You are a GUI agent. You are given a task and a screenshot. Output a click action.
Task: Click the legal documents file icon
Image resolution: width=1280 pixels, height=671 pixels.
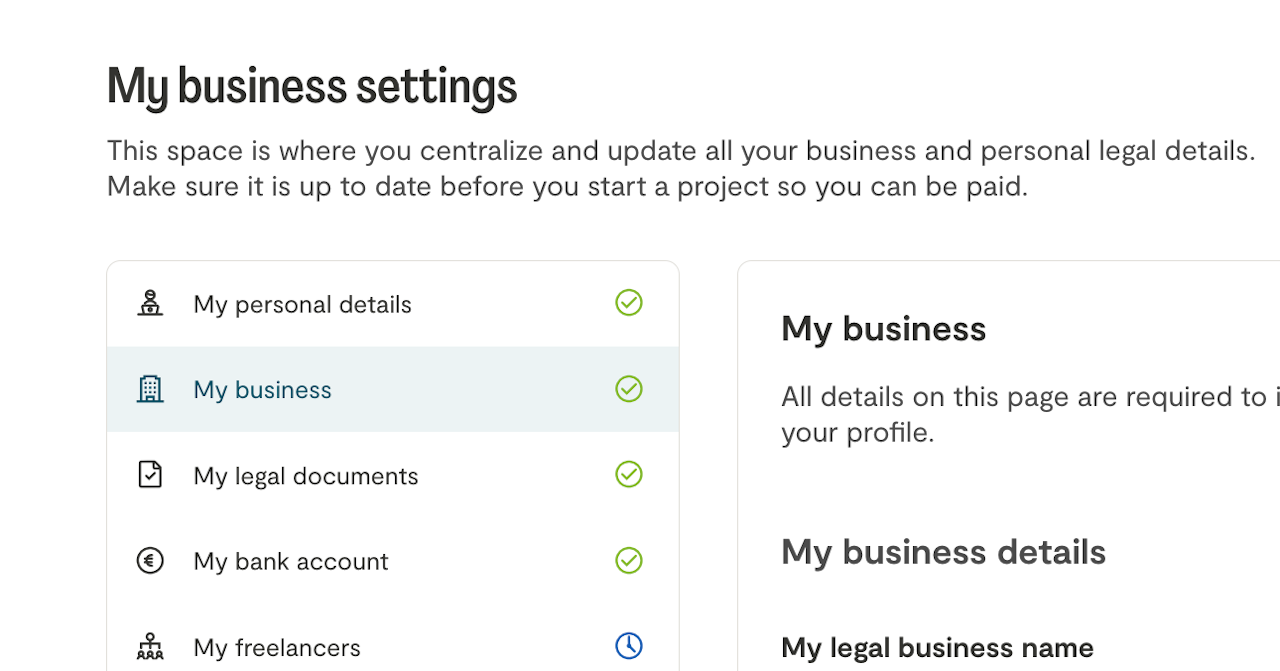150,475
